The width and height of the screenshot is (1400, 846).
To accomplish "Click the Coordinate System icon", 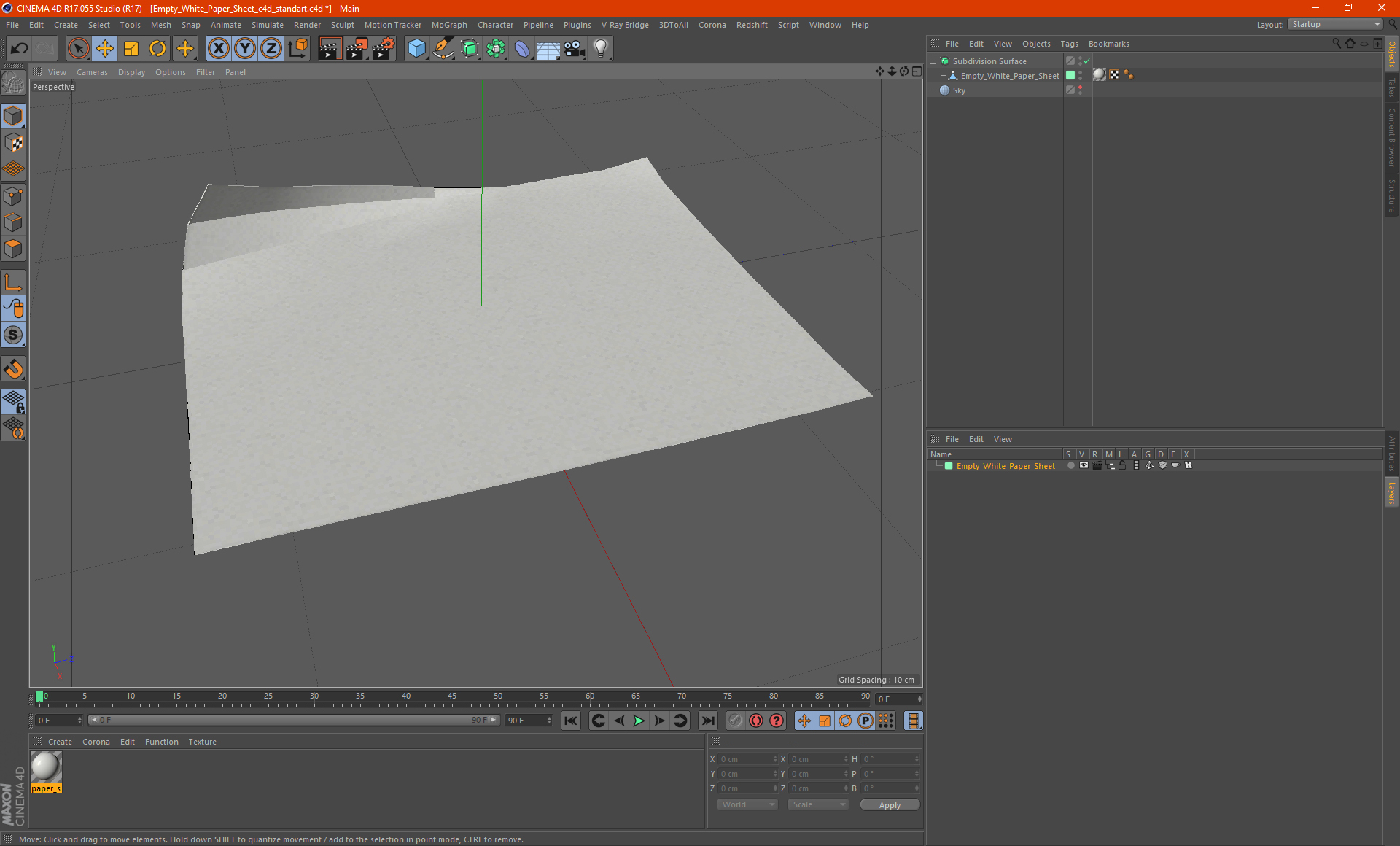I will point(298,49).
